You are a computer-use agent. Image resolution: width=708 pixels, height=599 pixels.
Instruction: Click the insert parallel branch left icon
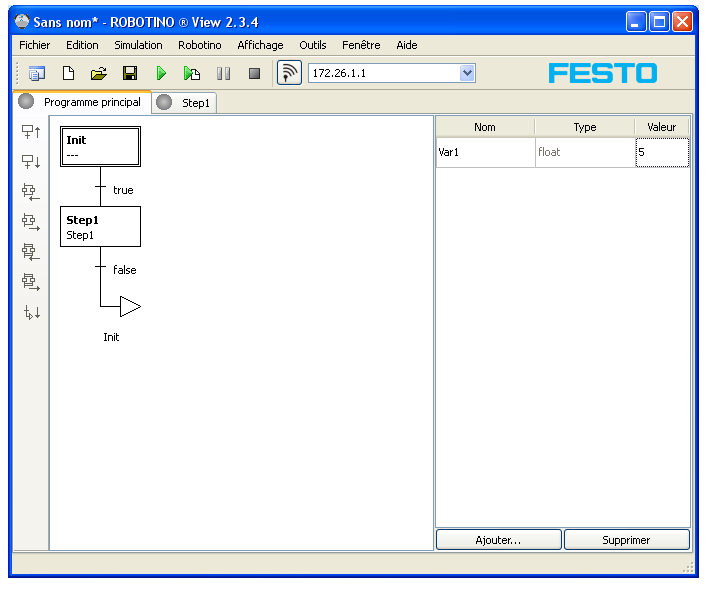pyautogui.click(x=31, y=252)
